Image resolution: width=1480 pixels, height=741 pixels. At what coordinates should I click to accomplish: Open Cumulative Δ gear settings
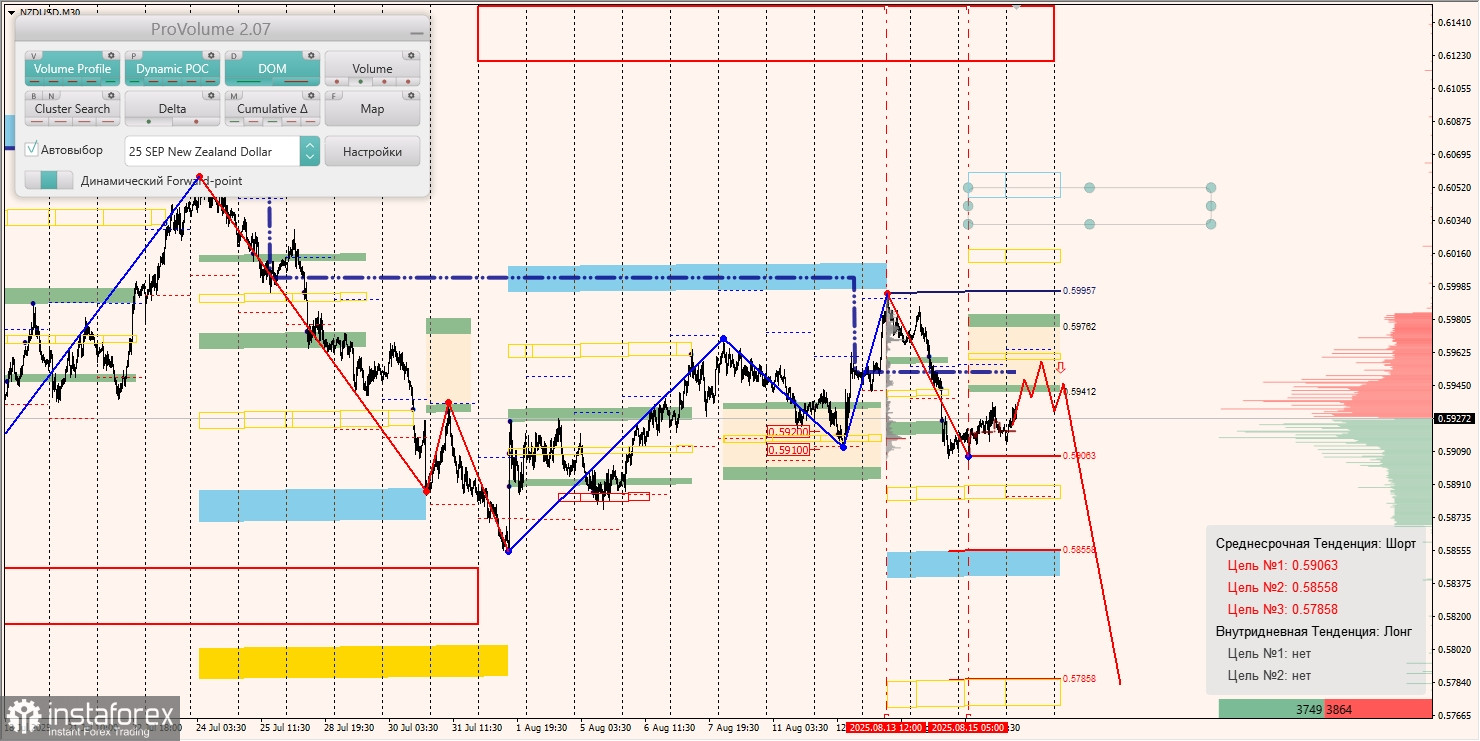311,95
